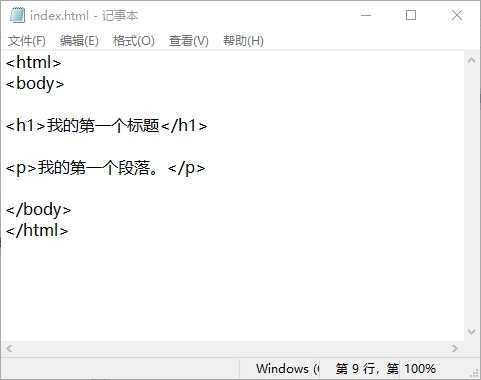Click the 100% zoom level in status bar
The height and width of the screenshot is (380, 481).
(420, 369)
